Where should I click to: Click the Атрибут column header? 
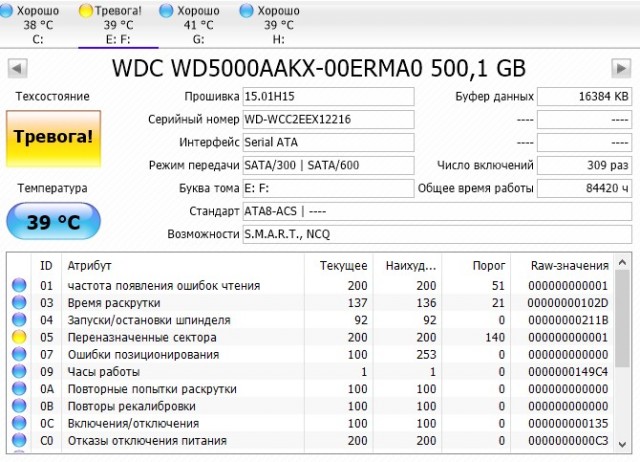click(183, 266)
